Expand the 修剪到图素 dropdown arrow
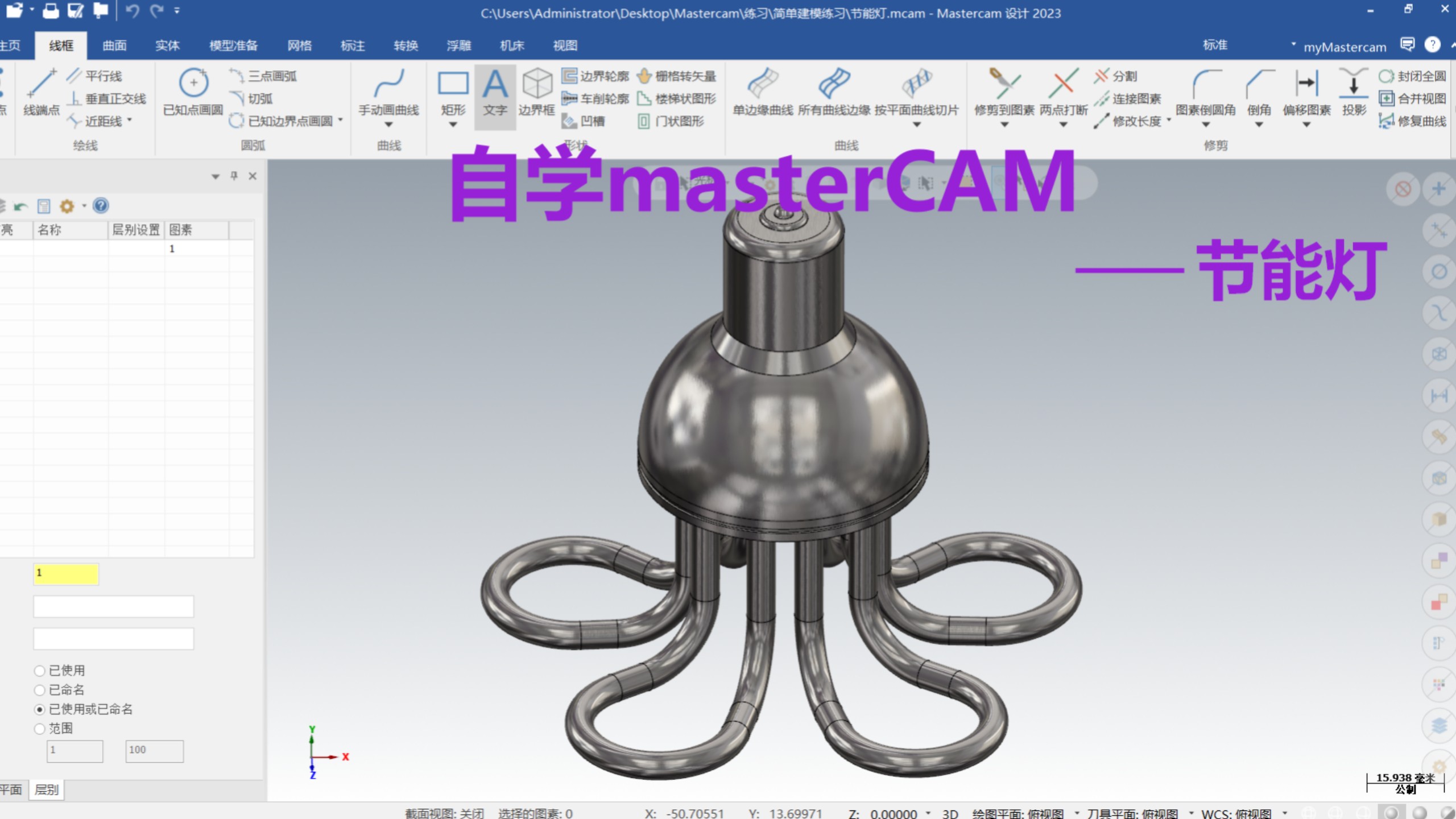This screenshot has width=1456, height=819. click(1004, 125)
